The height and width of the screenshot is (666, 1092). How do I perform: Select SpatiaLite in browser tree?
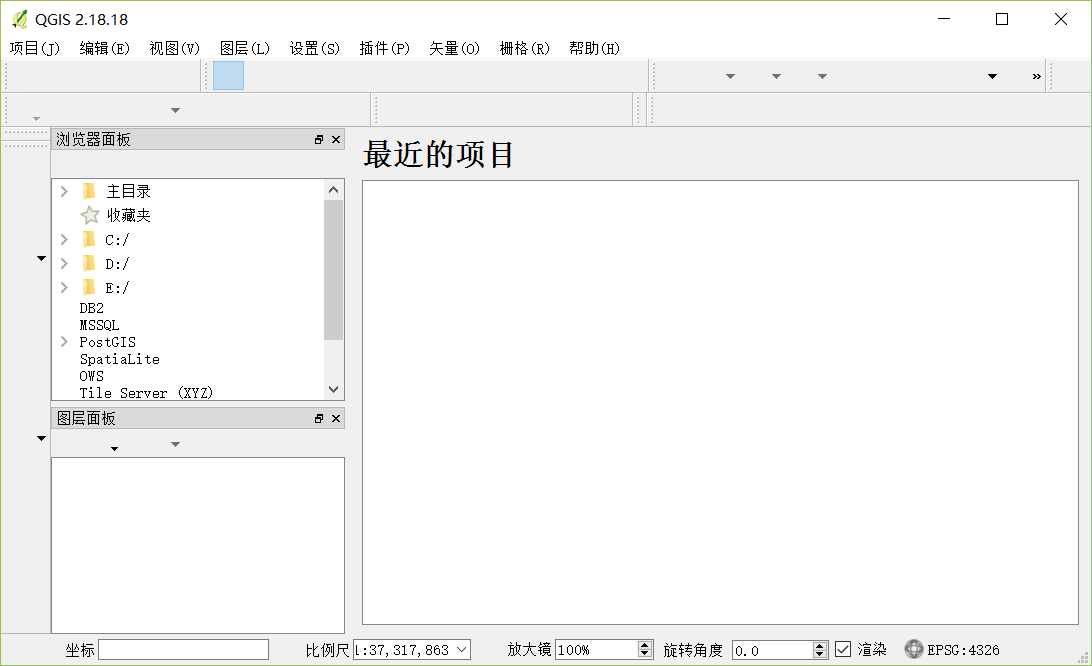(x=119, y=359)
